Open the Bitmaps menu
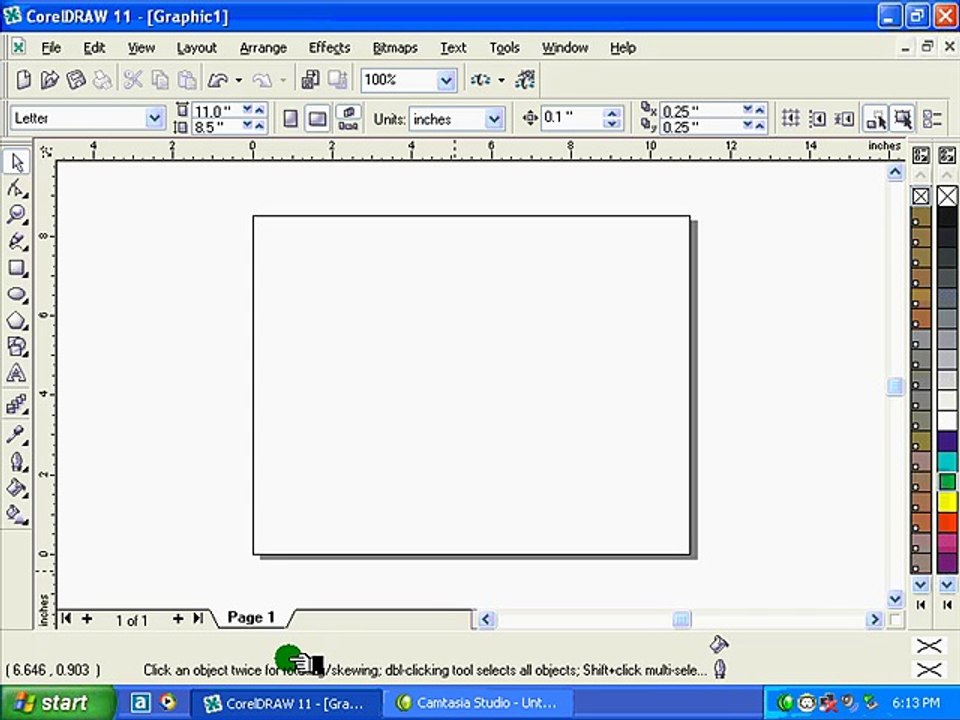This screenshot has width=960, height=720. tap(395, 48)
